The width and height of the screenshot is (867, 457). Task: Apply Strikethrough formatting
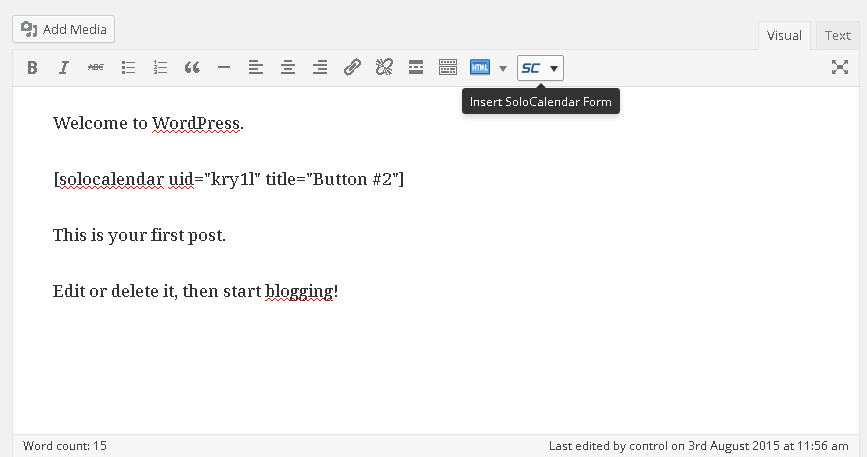(96, 67)
